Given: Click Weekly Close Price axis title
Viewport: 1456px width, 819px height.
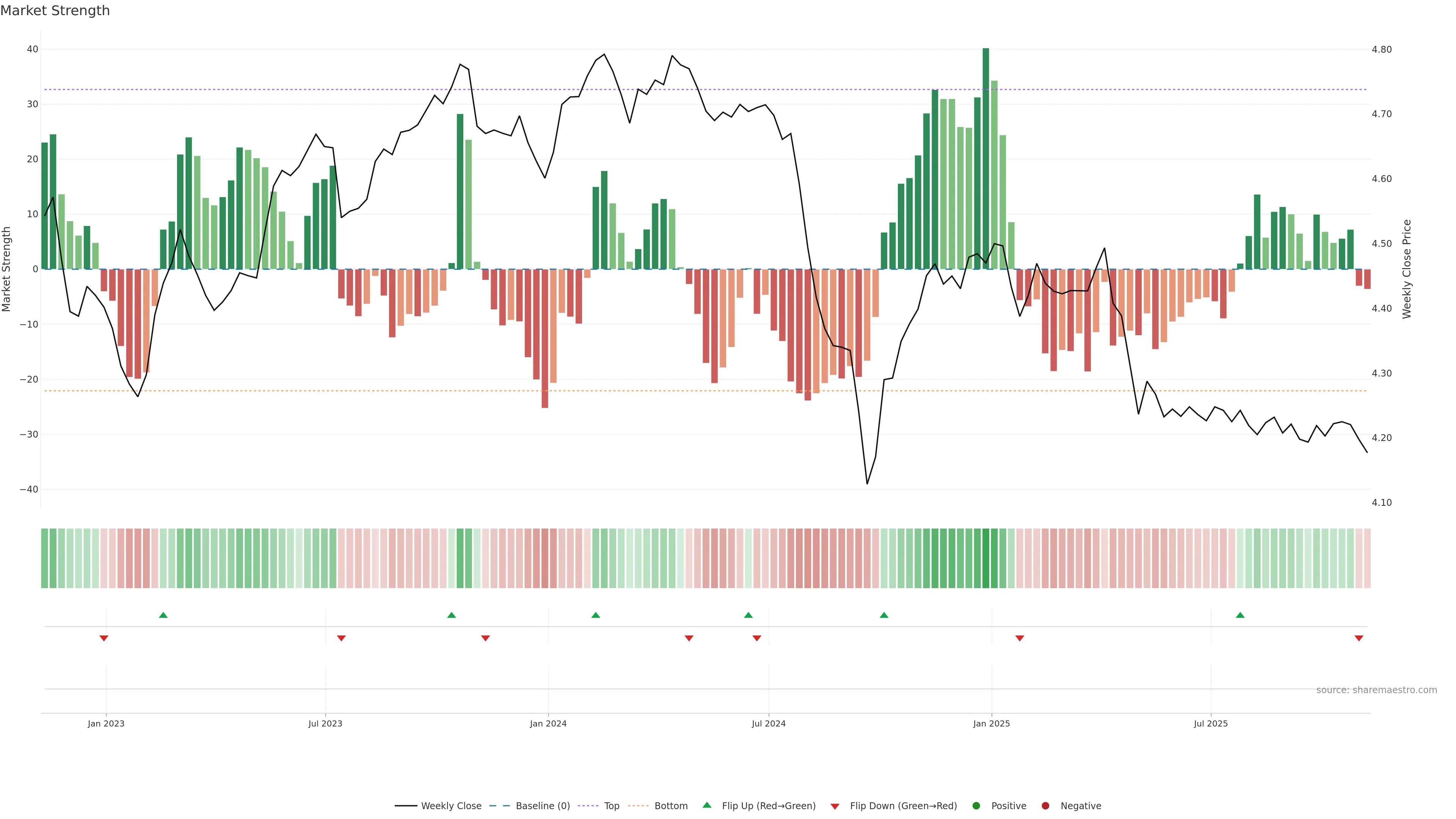Looking at the screenshot, I should tap(1407, 269).
